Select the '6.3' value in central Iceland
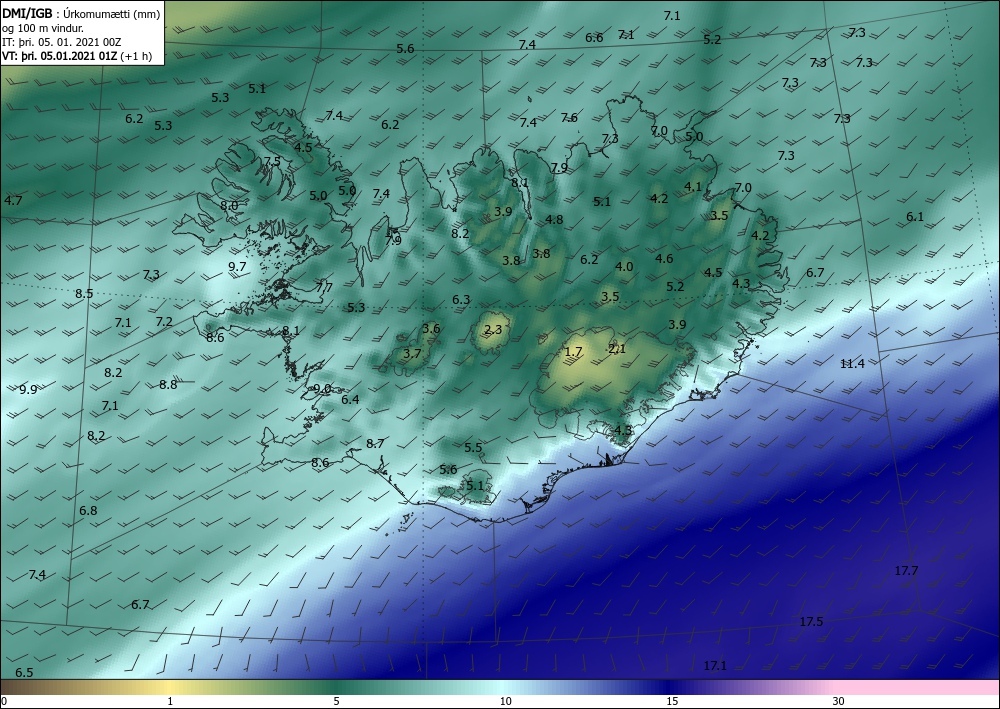 [461, 299]
